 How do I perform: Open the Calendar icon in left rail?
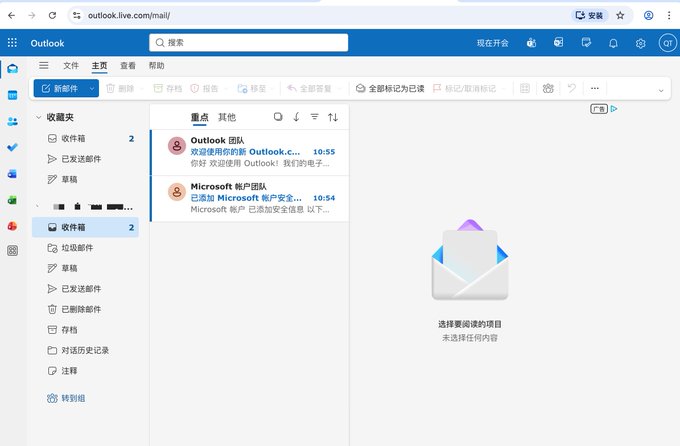tap(13, 95)
